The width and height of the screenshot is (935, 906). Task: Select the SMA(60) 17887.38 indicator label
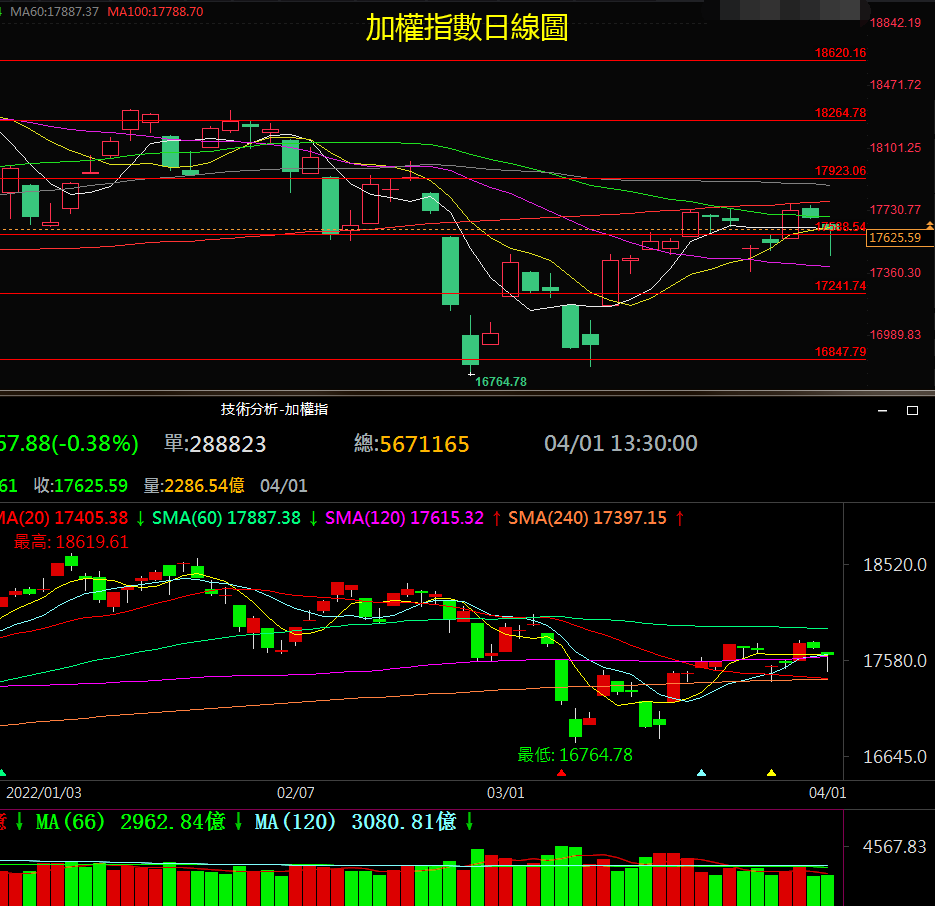[226, 518]
